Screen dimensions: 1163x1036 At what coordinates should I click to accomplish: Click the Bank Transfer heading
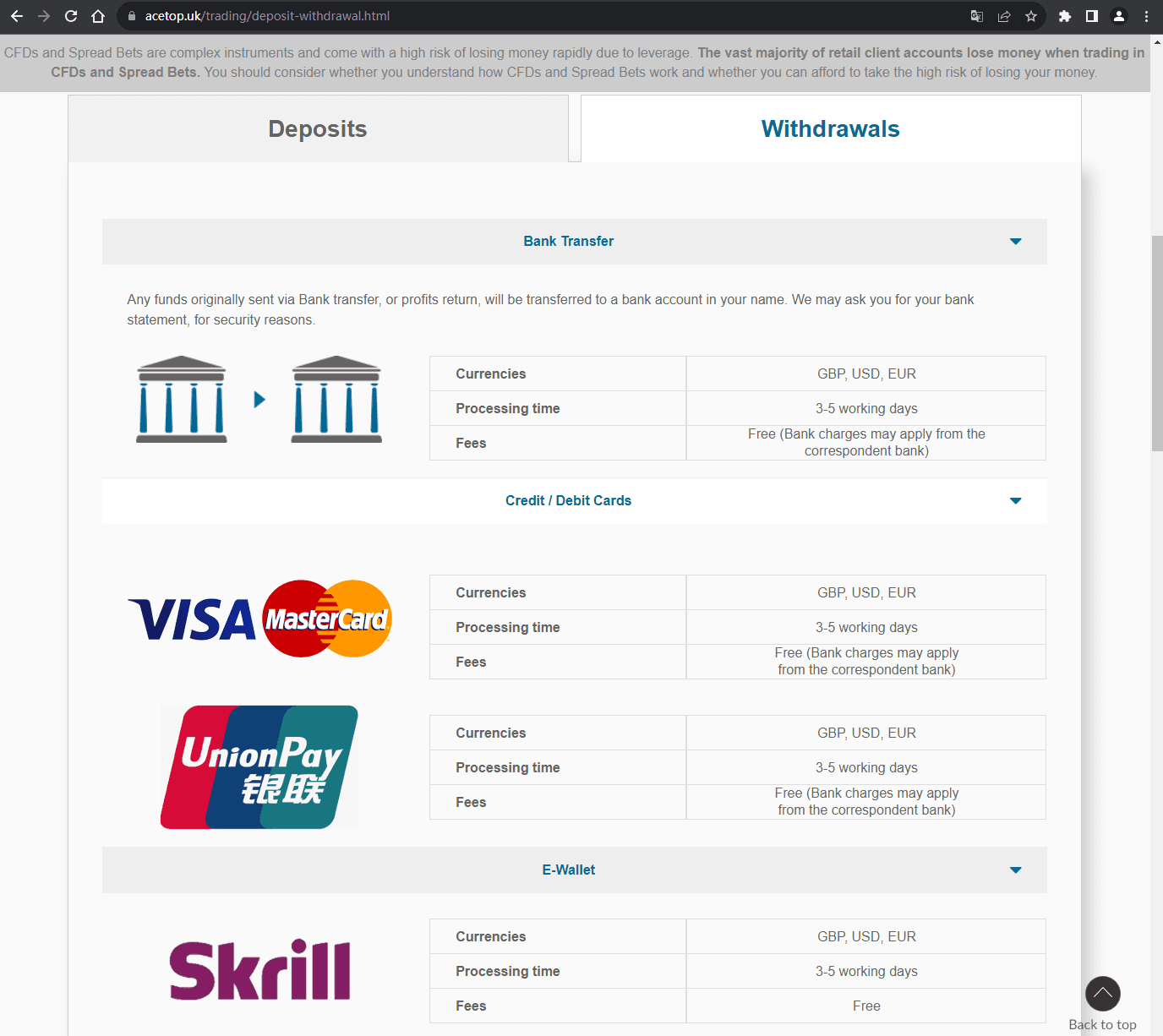[569, 242]
